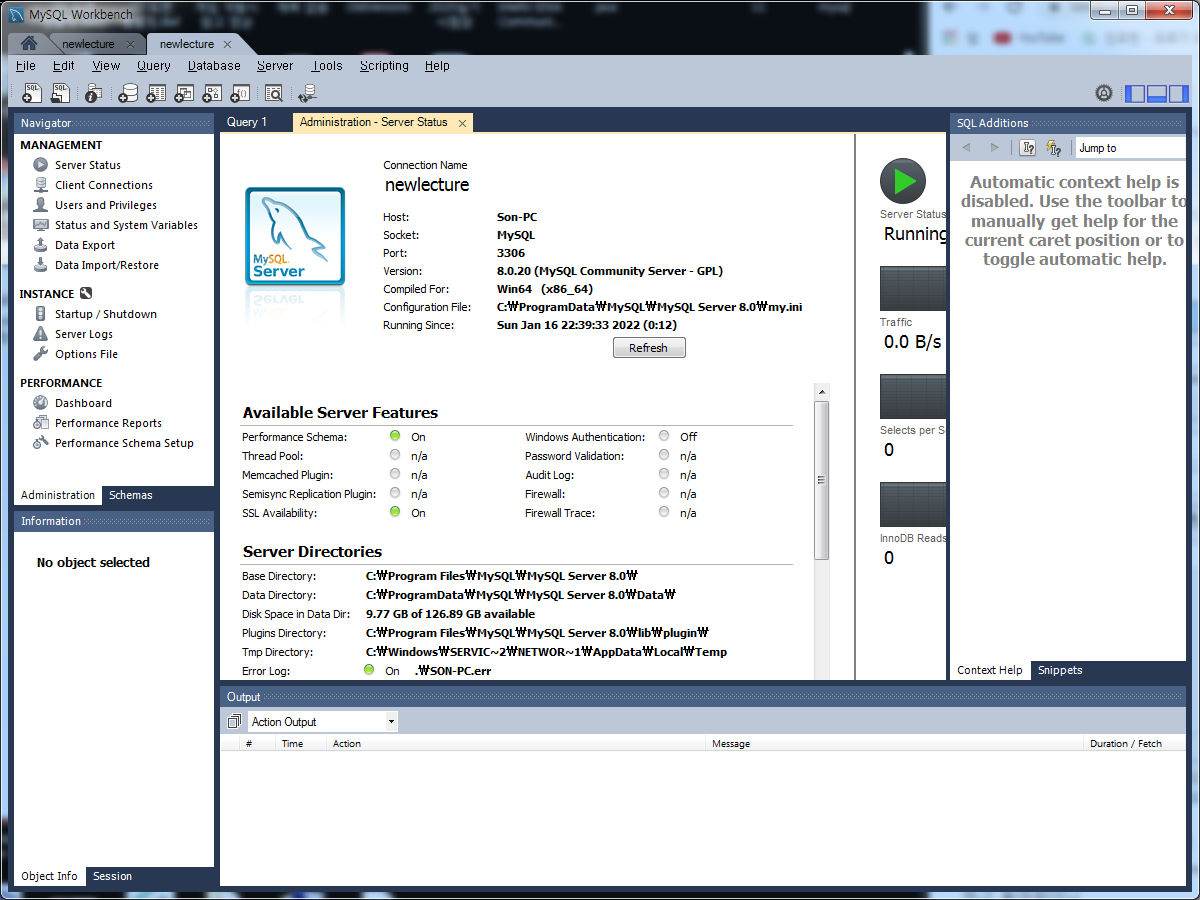Click the server status vertical scrollbar
The width and height of the screenshot is (1200, 900).
pos(822,480)
